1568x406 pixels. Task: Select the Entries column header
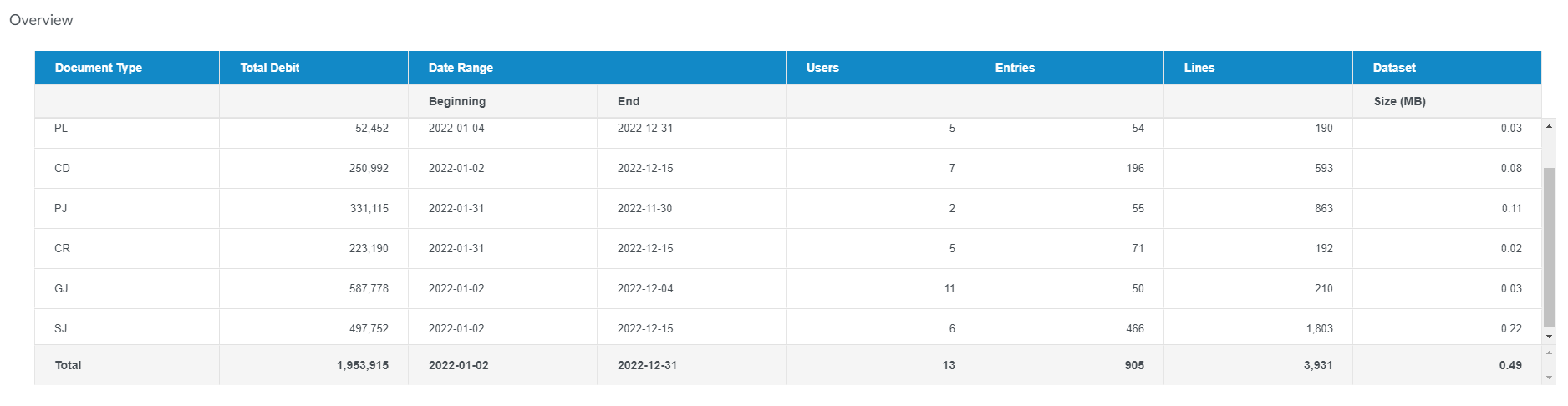tap(1015, 68)
